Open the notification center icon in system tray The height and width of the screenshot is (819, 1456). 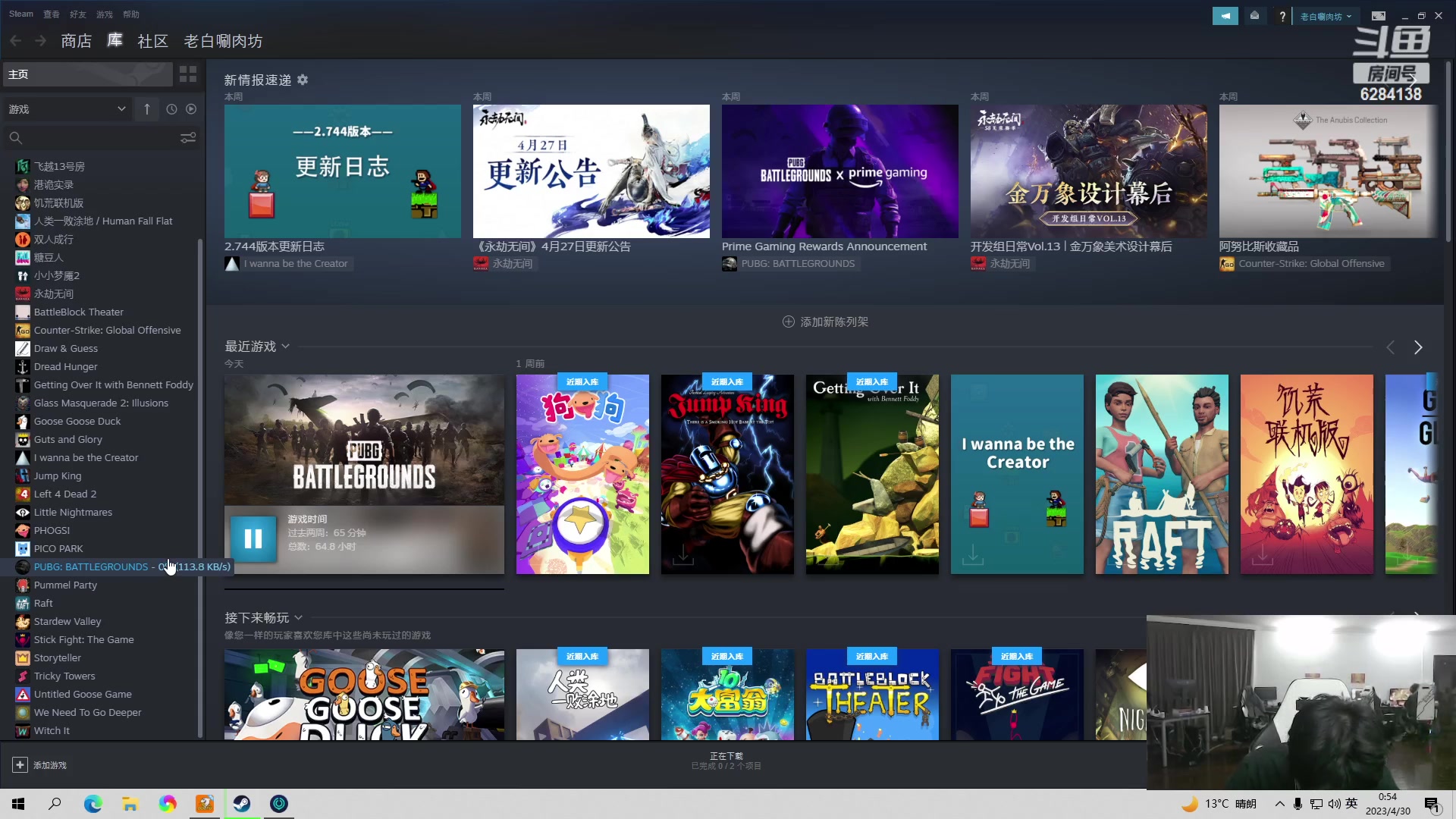pyautogui.click(x=1432, y=804)
